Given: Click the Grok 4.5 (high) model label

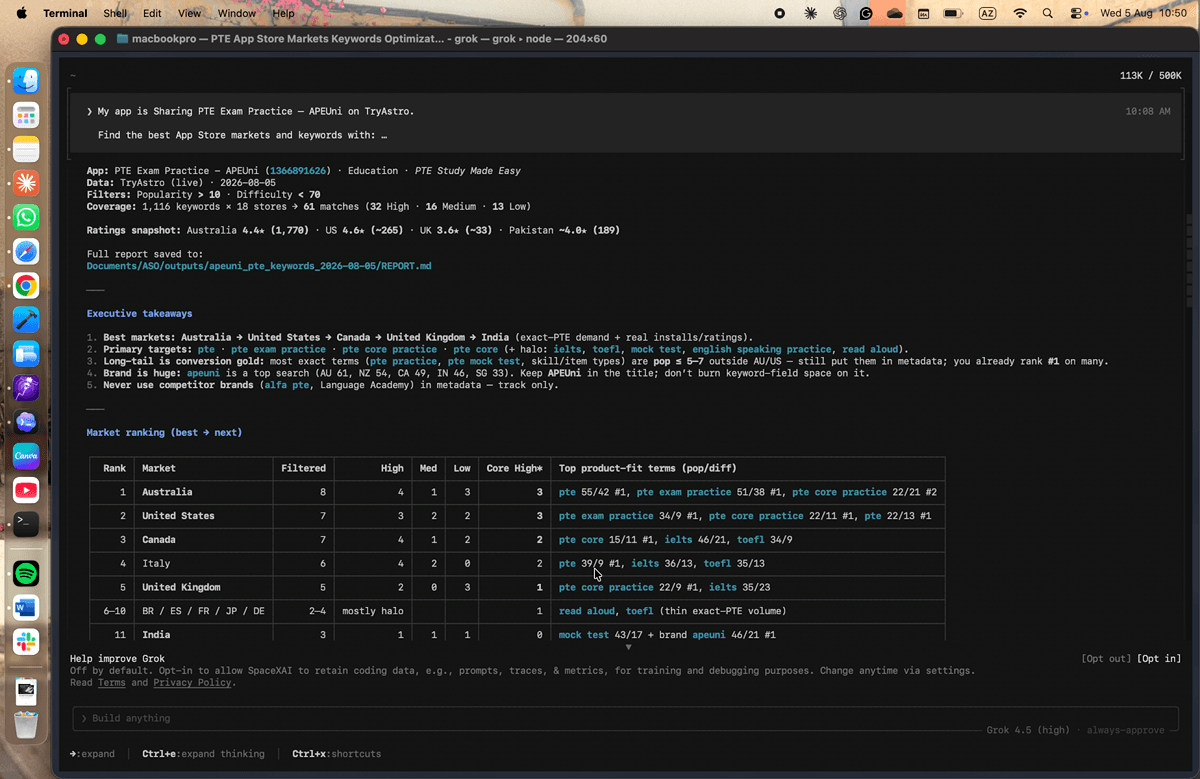Looking at the screenshot, I should [1028, 730].
